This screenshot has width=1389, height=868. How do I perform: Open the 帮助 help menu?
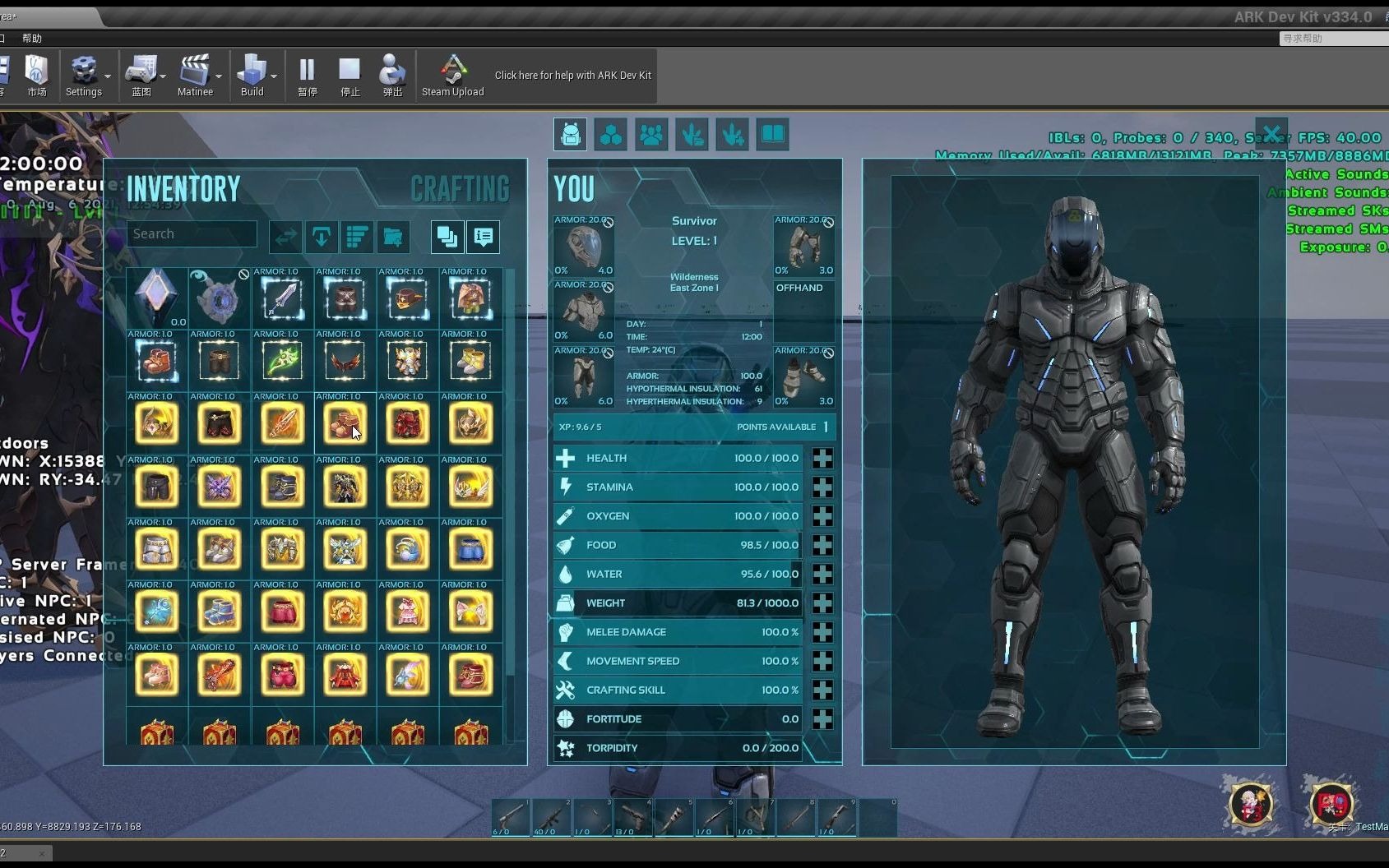pos(32,38)
